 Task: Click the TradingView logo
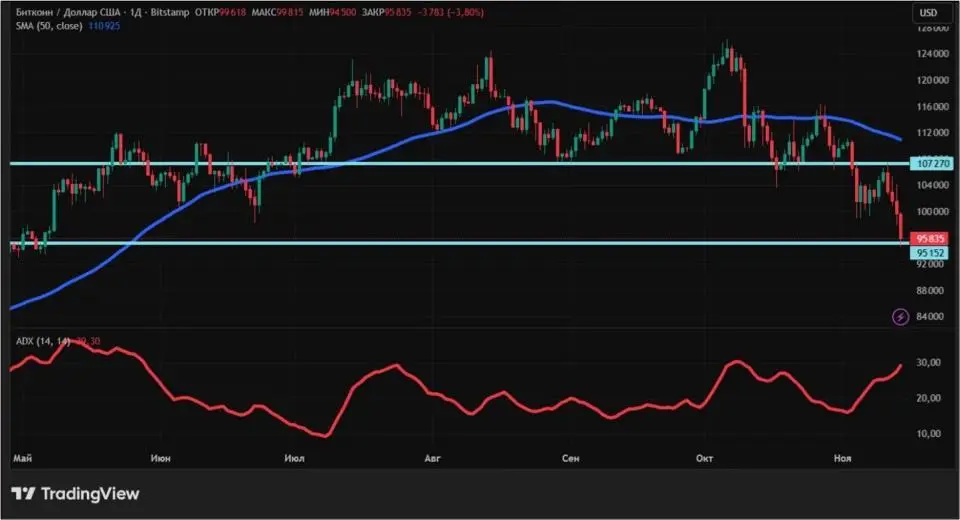[x=75, y=494]
